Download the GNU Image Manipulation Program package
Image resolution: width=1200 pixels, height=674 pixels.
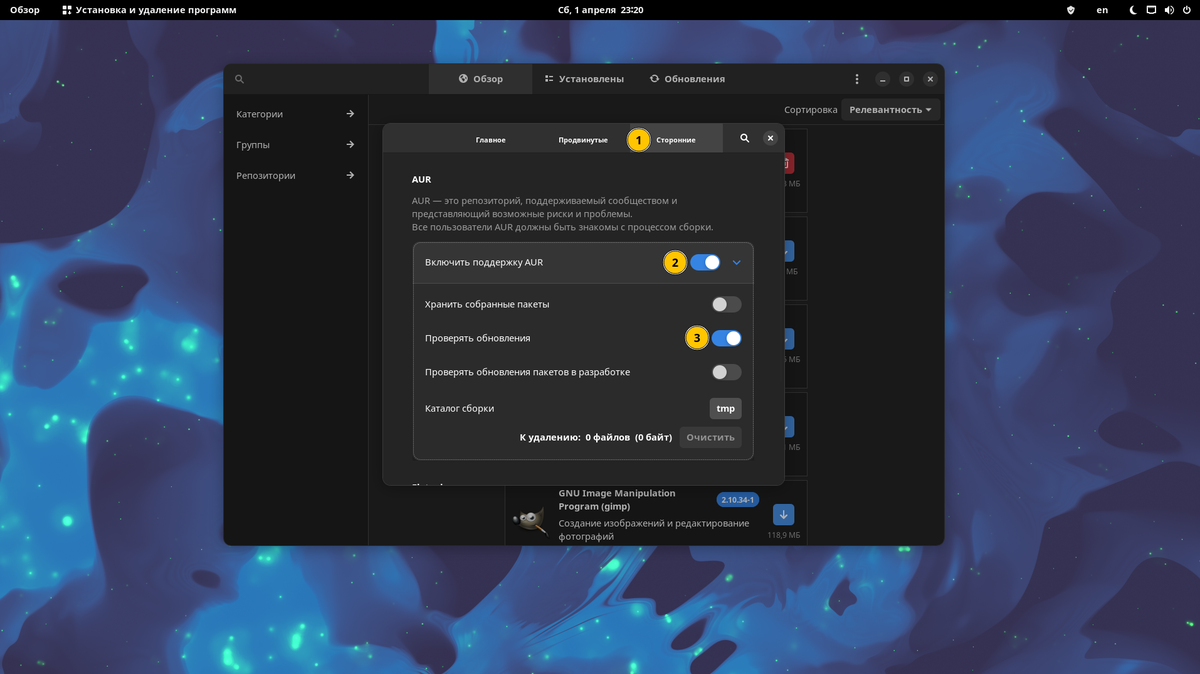point(783,514)
